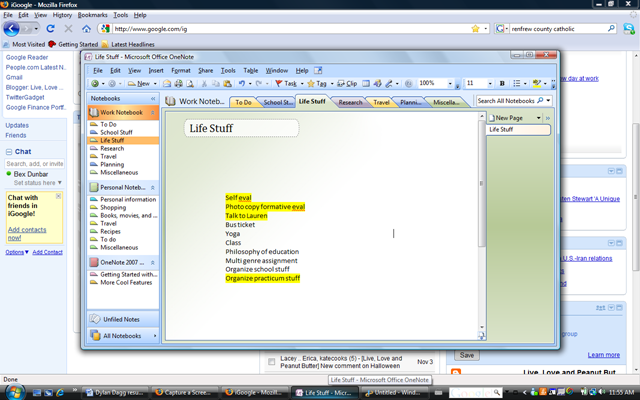640x400 pixels.
Task: Click the OneNote Back navigation button
Action: pos(95,83)
